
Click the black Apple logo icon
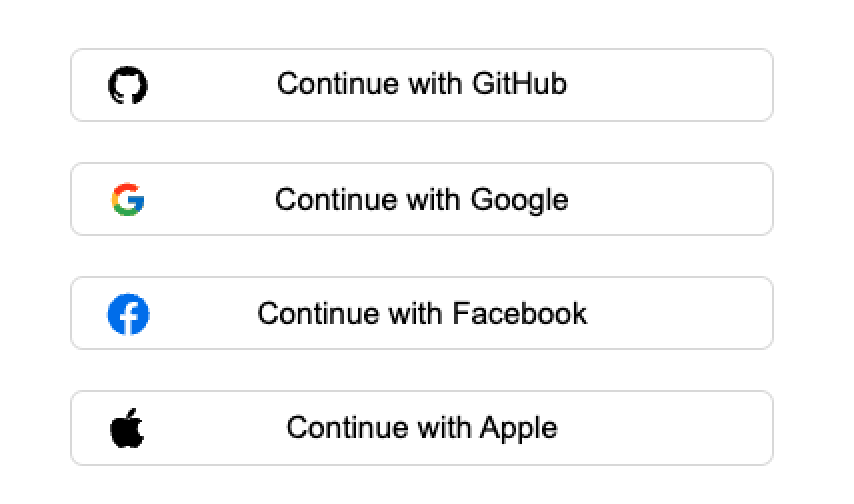coord(127,428)
